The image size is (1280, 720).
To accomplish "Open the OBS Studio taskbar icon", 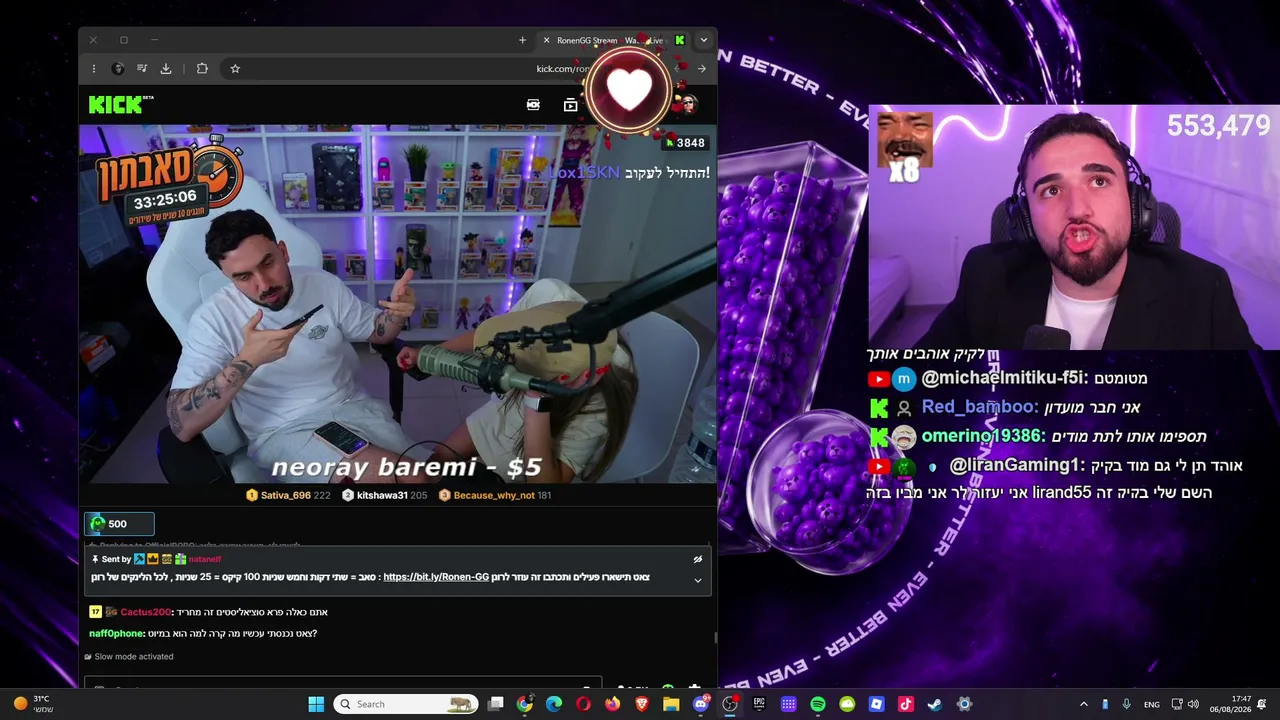I will coord(730,704).
